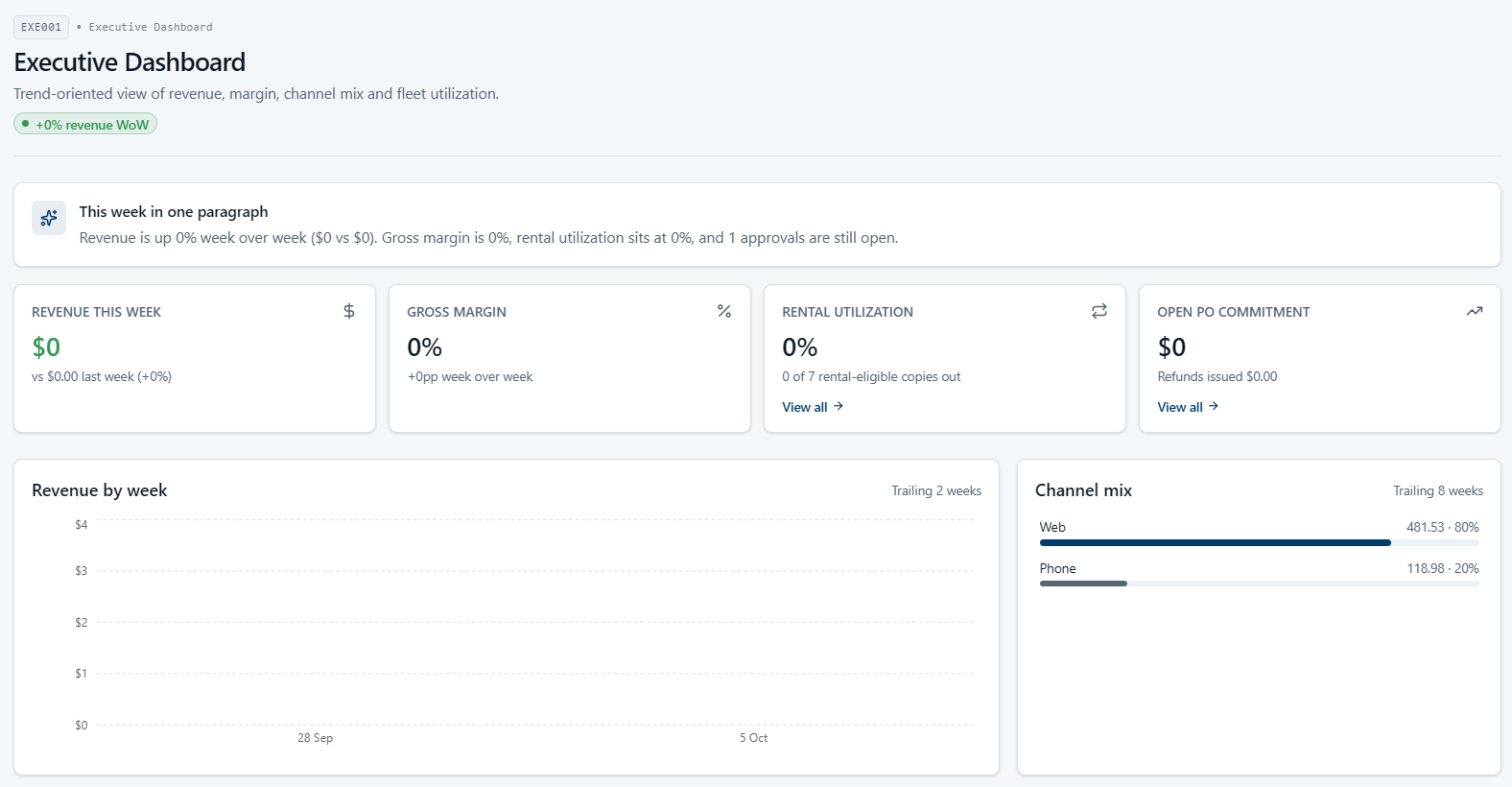Select the 5 Oct axis label
1512x787 pixels.
pos(753,738)
